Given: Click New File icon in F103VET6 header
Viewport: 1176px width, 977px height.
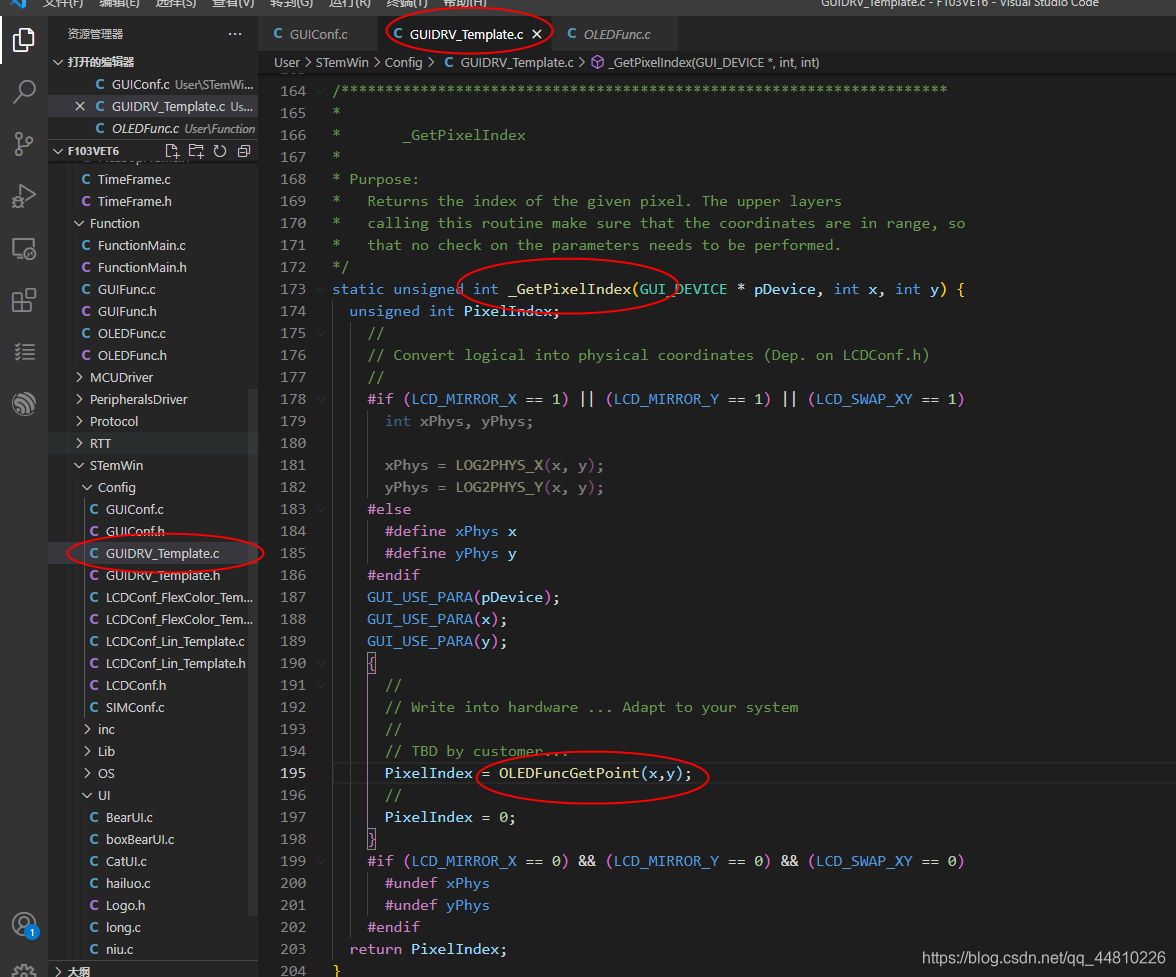Looking at the screenshot, I should 172,151.
